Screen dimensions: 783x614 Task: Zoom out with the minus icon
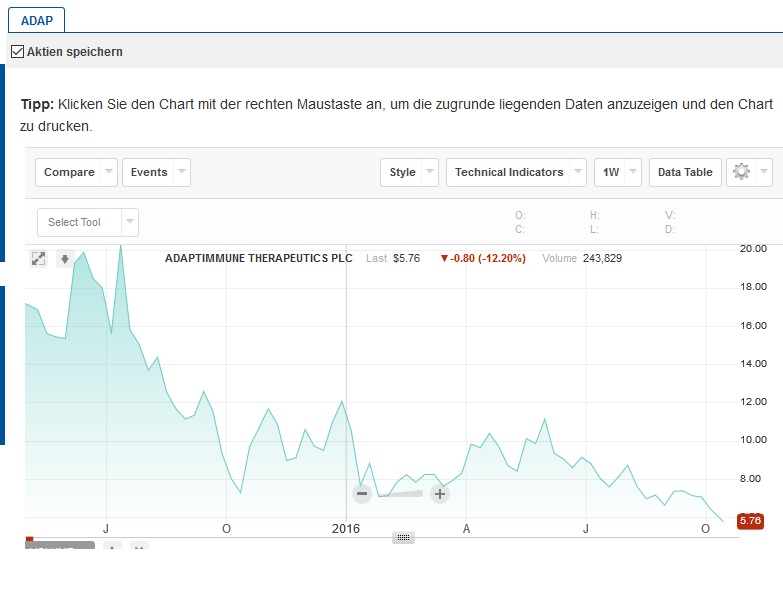tap(362, 493)
